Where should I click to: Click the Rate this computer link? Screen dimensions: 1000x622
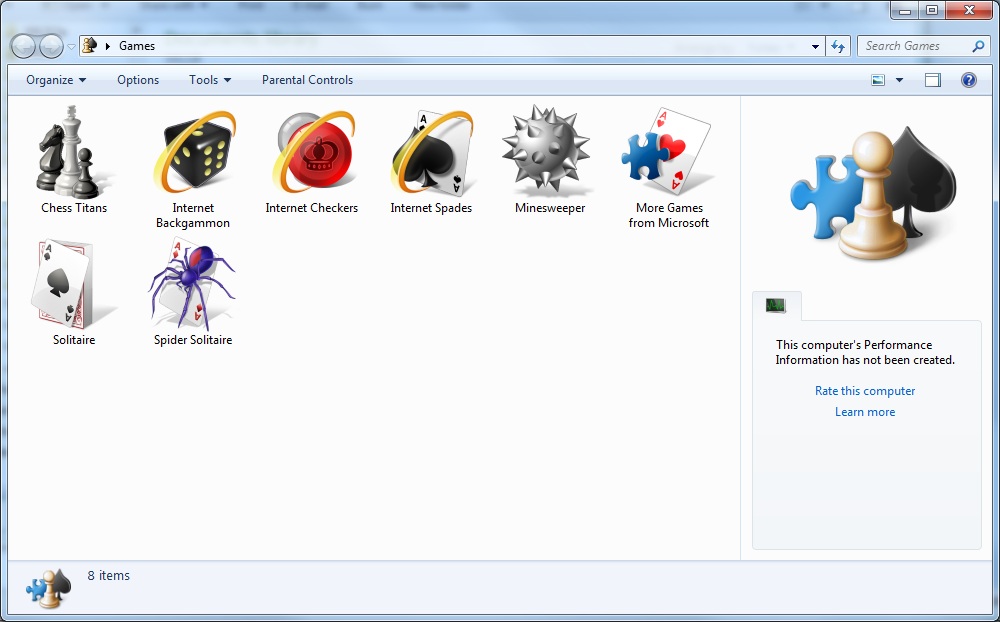coord(864,390)
